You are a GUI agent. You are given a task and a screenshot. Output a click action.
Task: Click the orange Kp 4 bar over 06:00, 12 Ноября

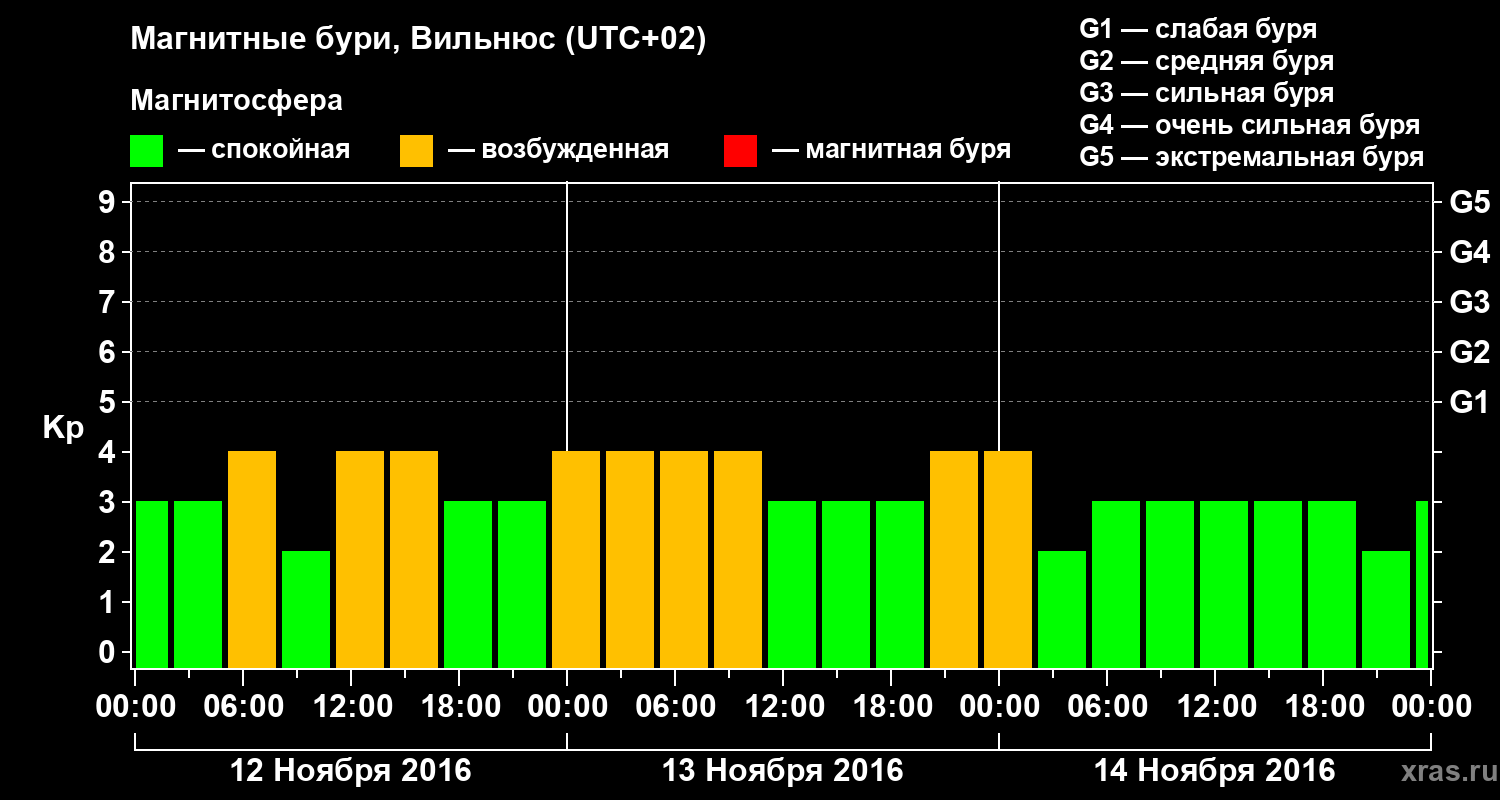252,559
